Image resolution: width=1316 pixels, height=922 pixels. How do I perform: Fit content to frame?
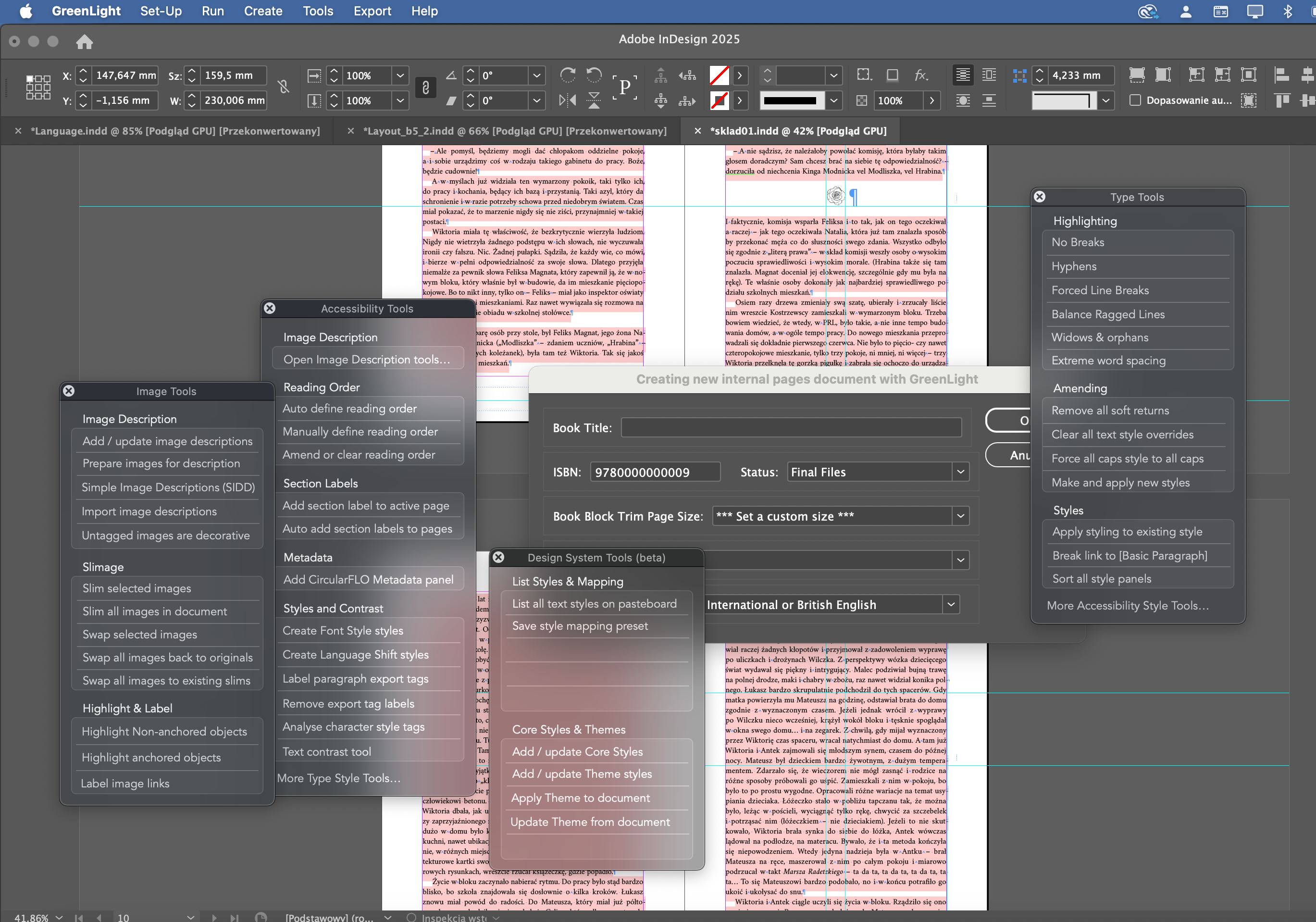pyautogui.click(x=1196, y=75)
